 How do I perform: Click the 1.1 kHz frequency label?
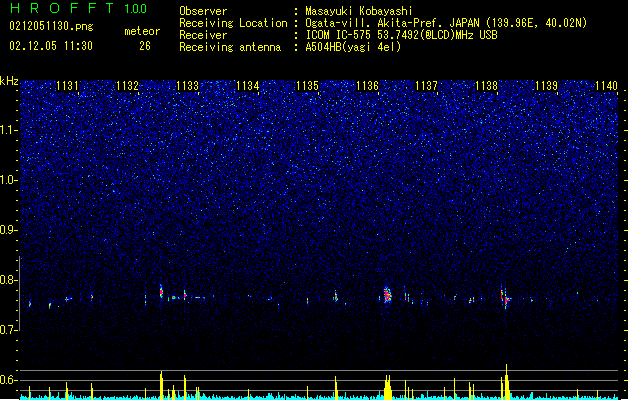tap(9, 130)
